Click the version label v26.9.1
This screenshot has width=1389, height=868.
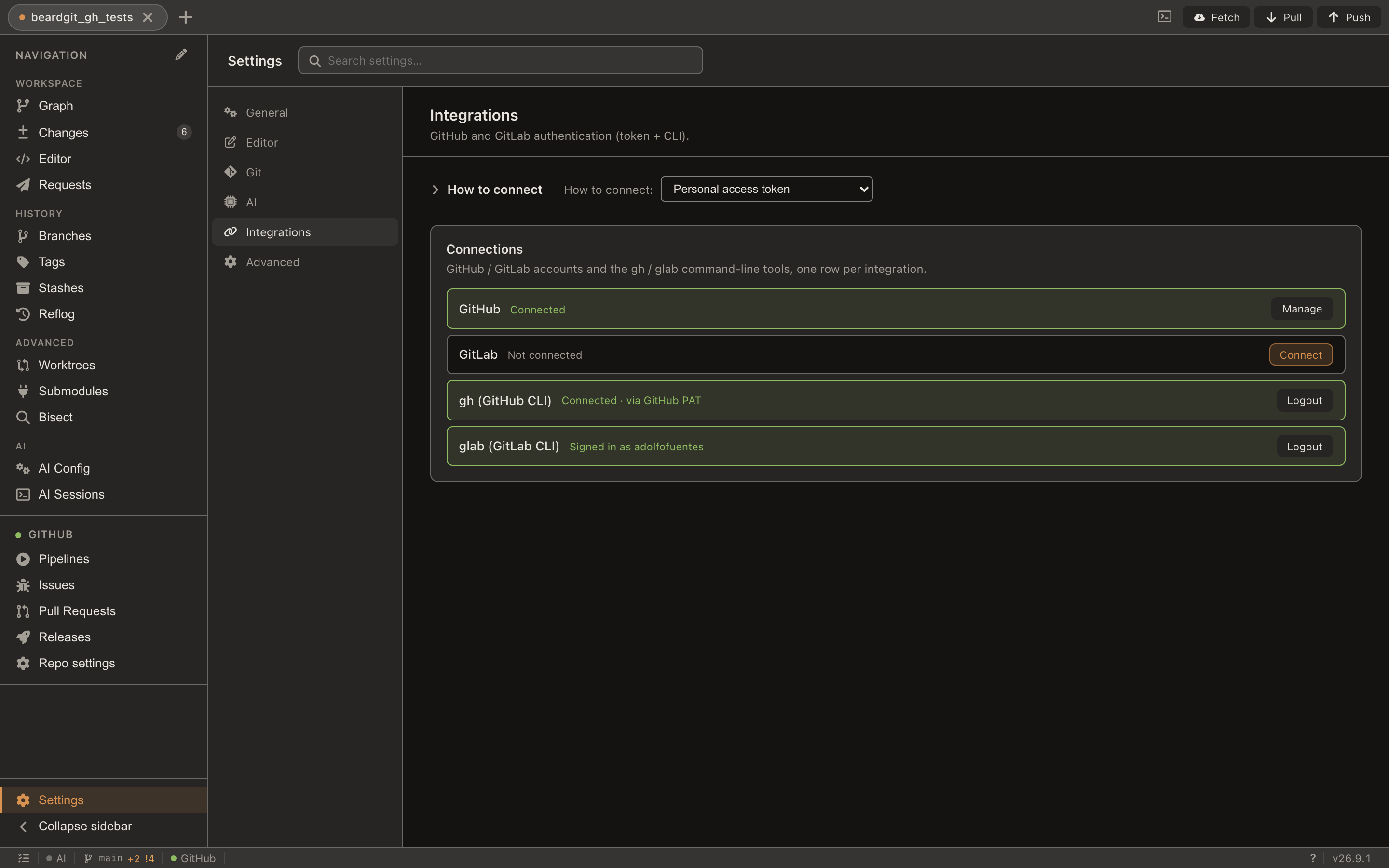tap(1351, 858)
